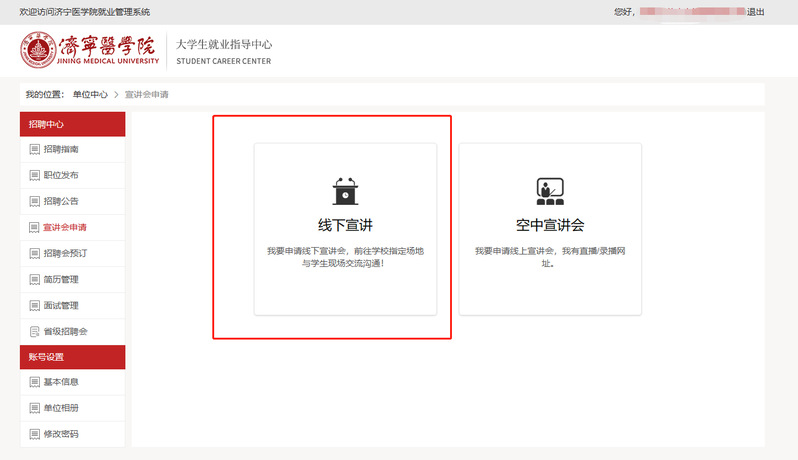Click the icon beside 修改密码

point(35,434)
